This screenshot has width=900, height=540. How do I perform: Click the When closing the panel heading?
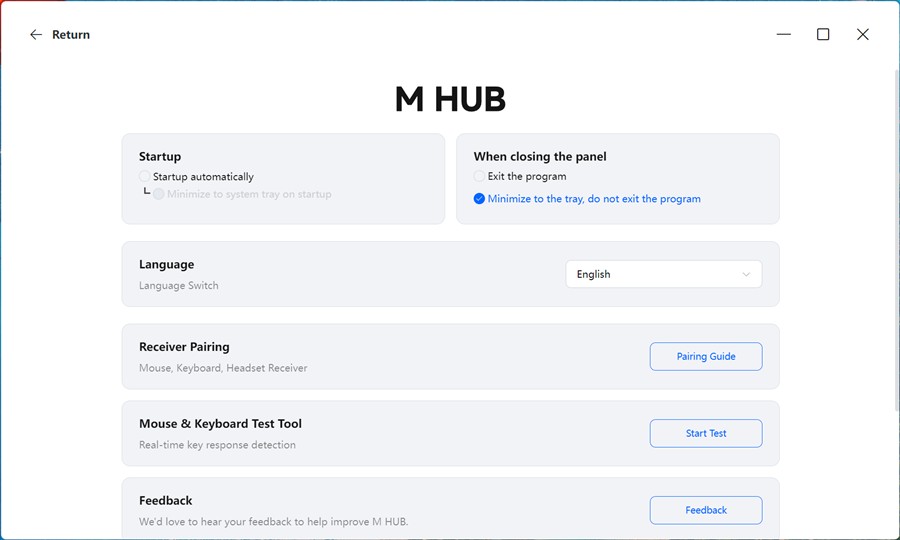[540, 157]
